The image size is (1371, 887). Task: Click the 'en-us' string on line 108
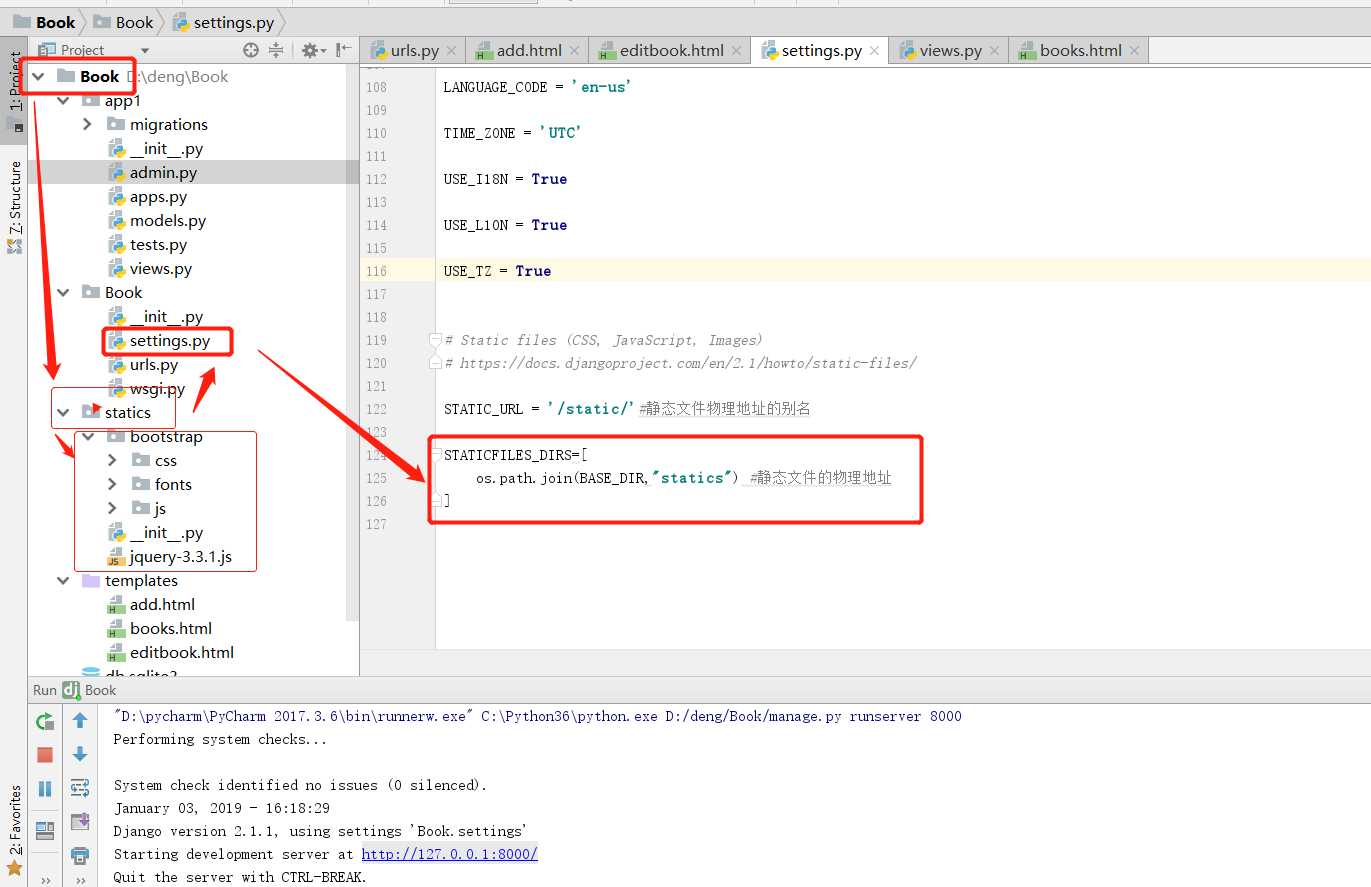601,87
